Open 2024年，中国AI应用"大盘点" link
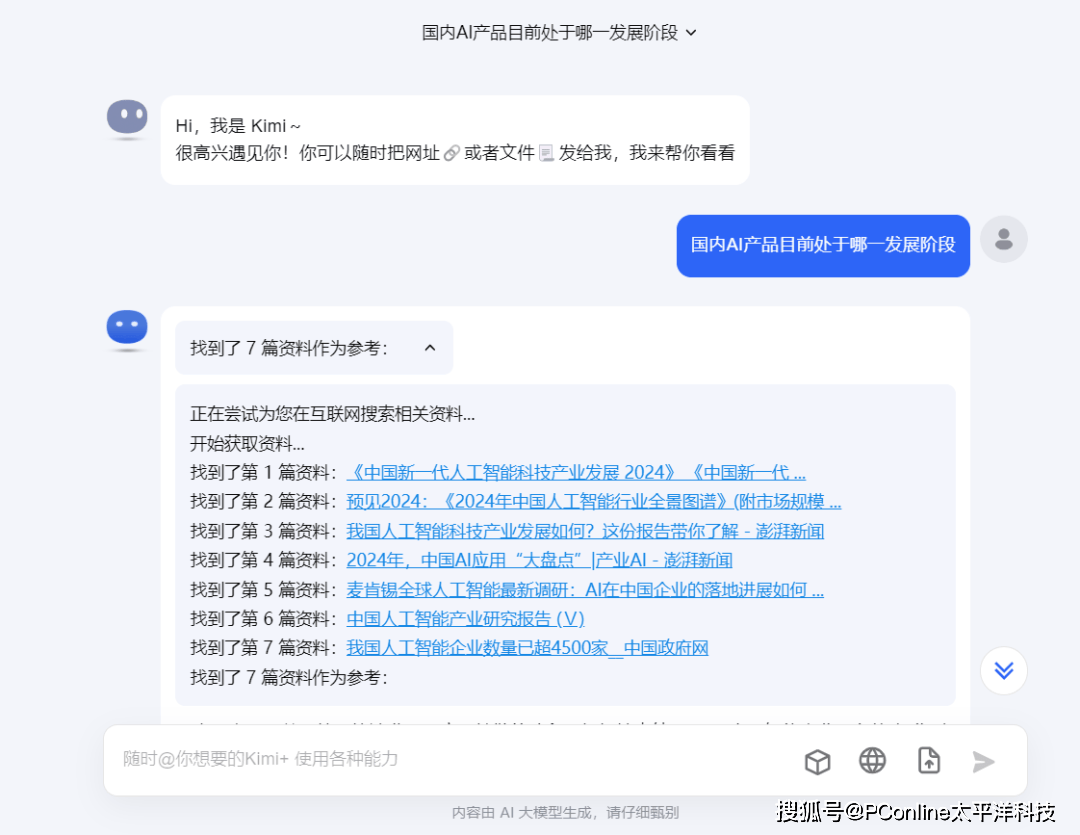This screenshot has width=1080, height=835. click(539, 560)
